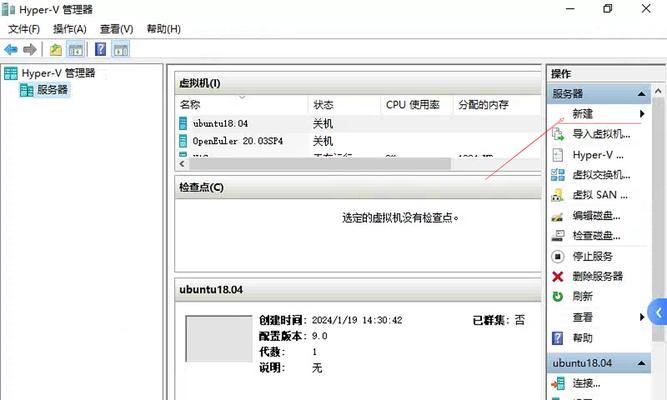Click 删除服务器 action

(597, 277)
